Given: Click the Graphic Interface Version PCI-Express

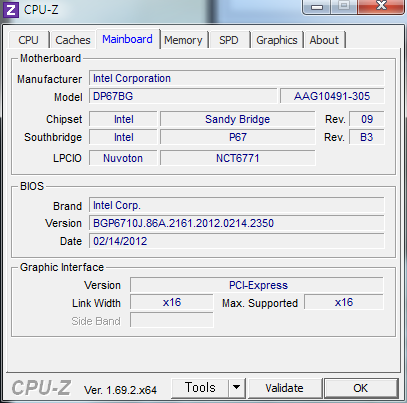Looking at the screenshot, I should (x=257, y=285).
